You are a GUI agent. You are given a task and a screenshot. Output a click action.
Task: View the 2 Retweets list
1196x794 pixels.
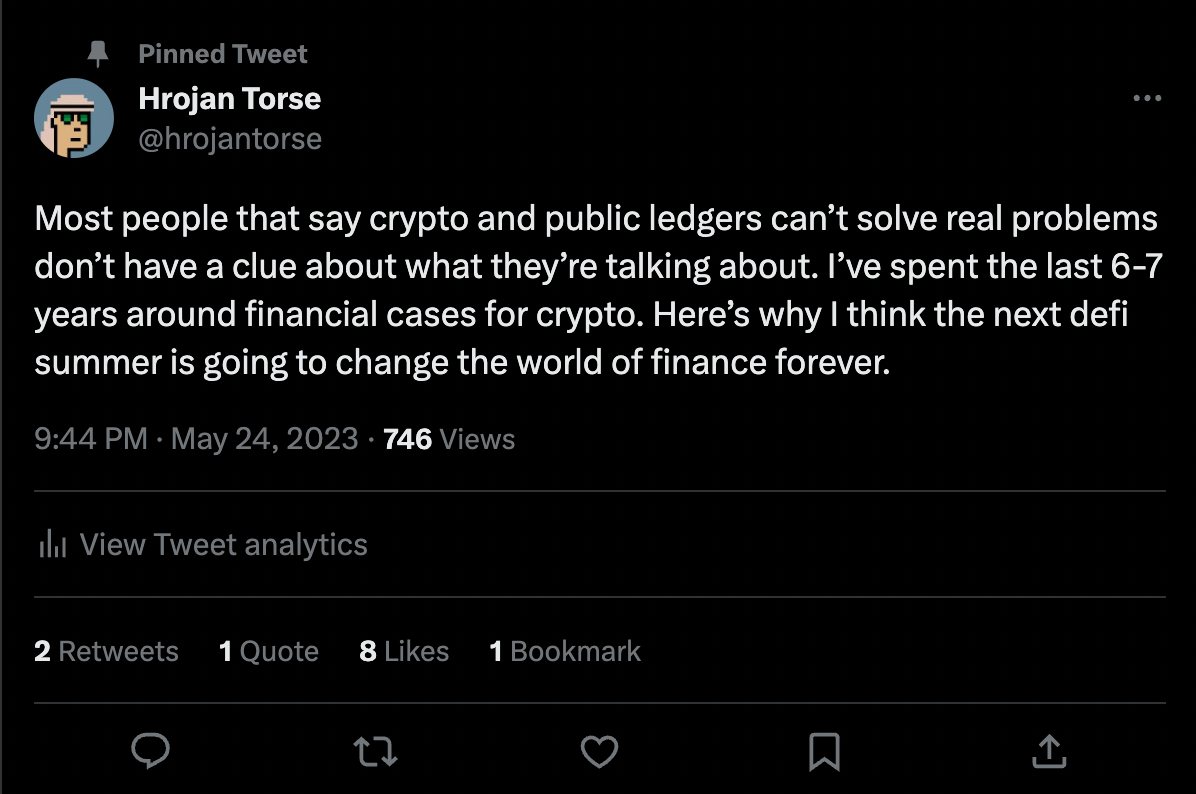tap(106, 652)
